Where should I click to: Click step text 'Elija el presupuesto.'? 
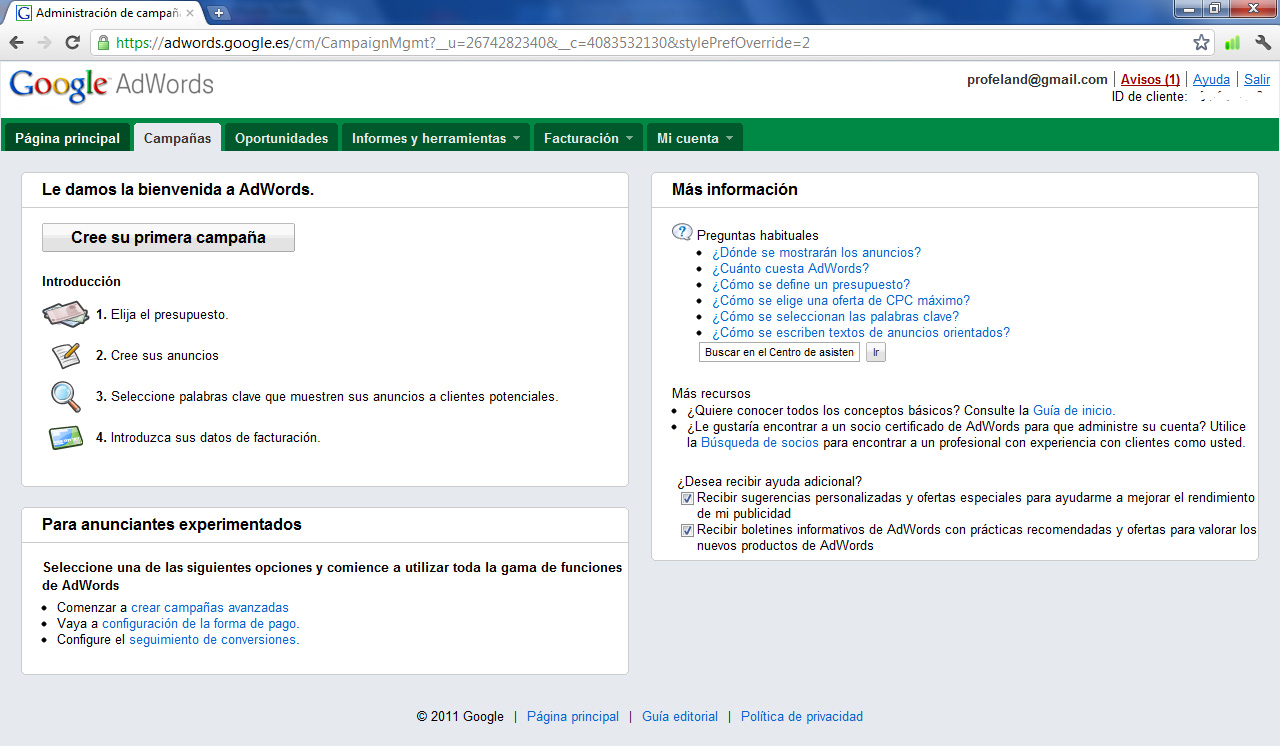click(x=170, y=314)
